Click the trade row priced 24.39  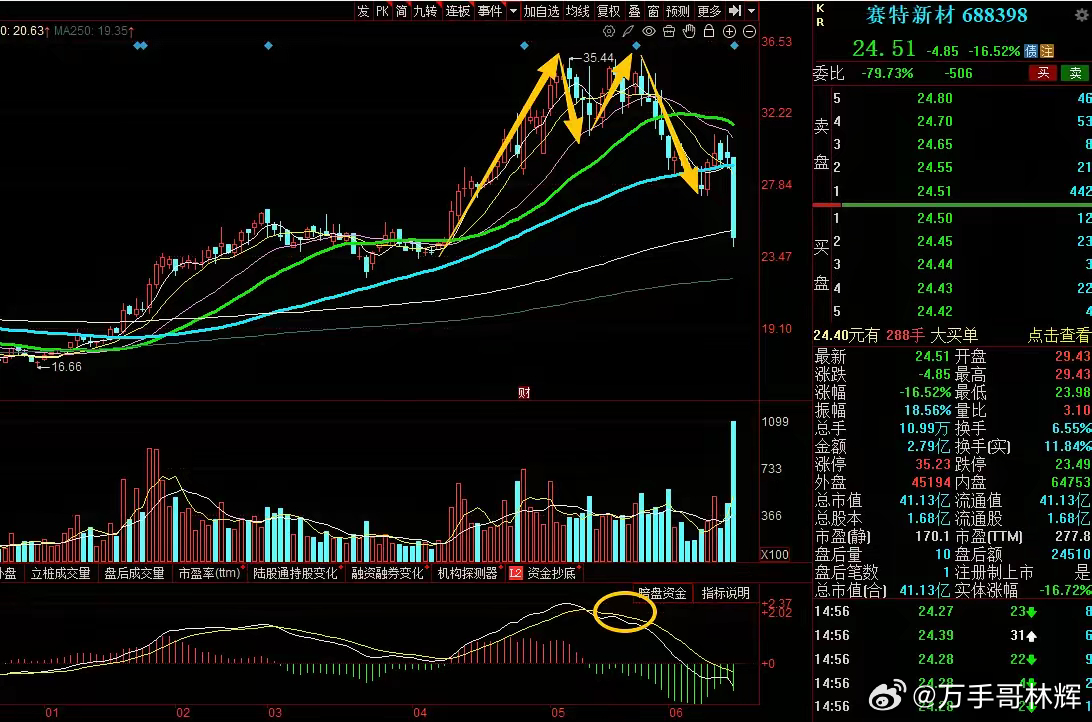click(953, 635)
